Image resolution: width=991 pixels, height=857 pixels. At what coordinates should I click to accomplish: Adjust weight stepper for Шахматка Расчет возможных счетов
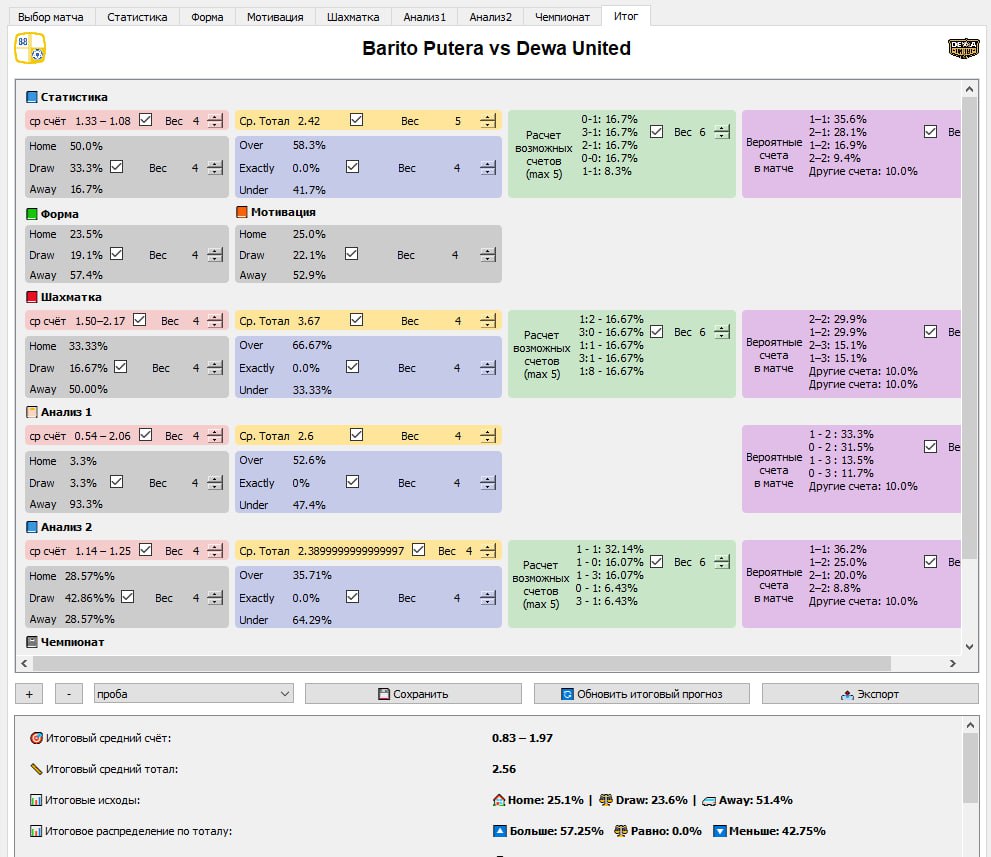[722, 332]
